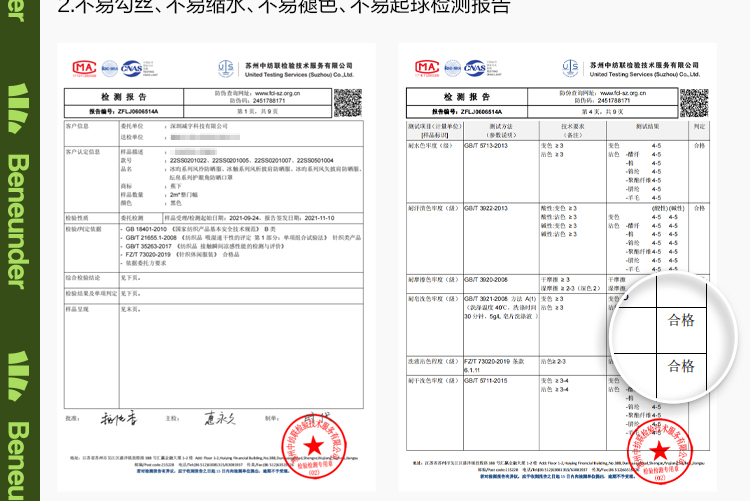750x501 pixels.
Task: Click the GB 18401-2010 standard line
Action: pyautogui.click(x=198, y=229)
